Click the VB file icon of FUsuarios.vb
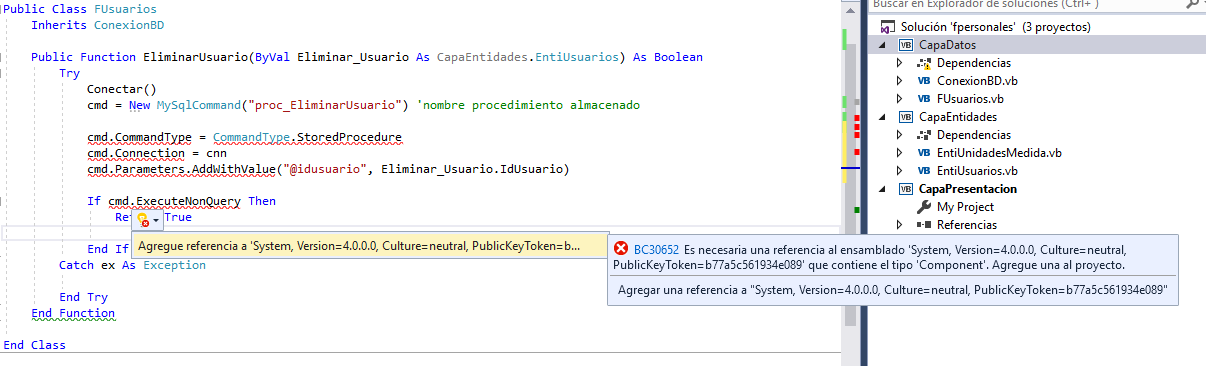Viewport: 1206px width, 366px height. (x=924, y=99)
